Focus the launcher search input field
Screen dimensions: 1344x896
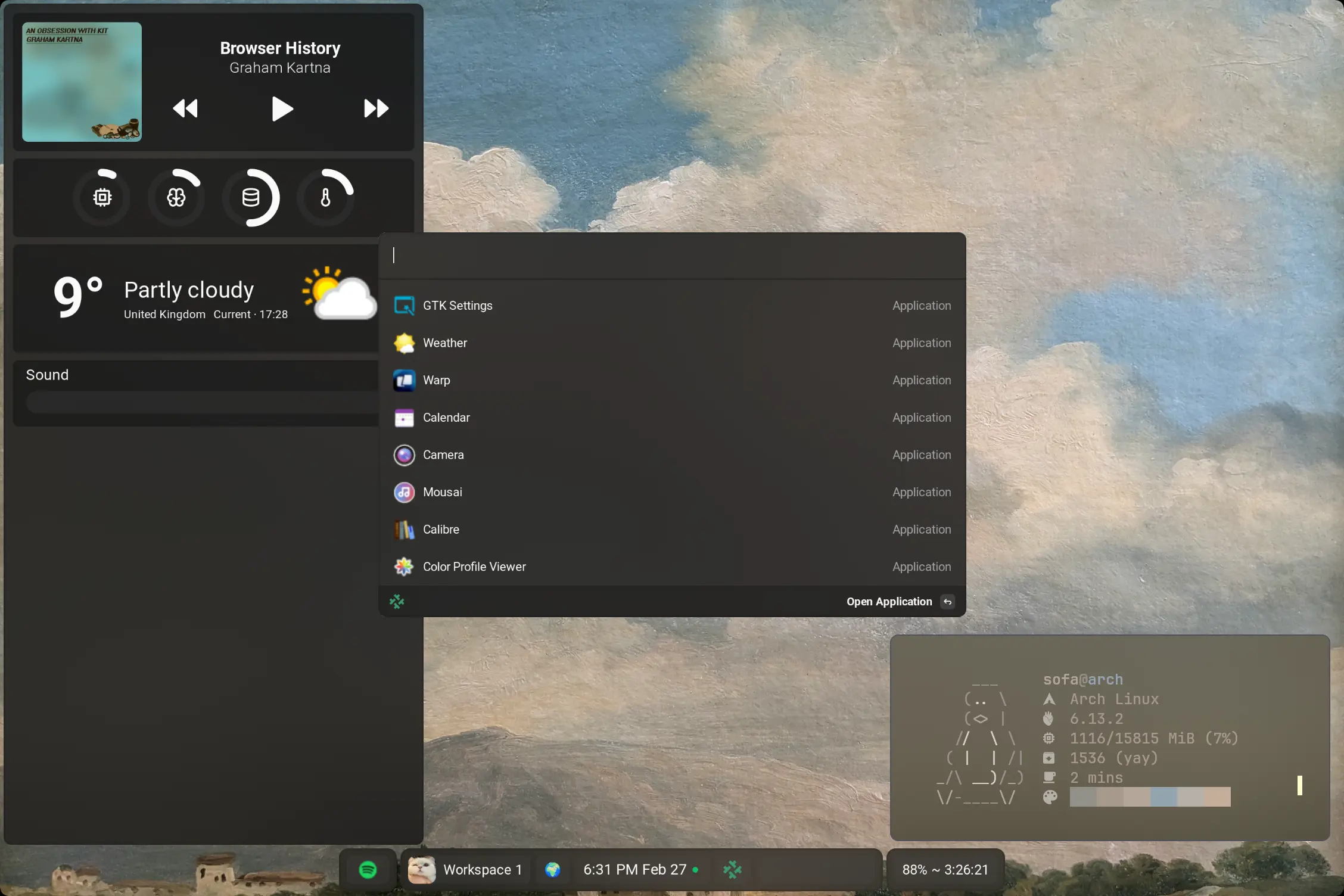[671, 256]
